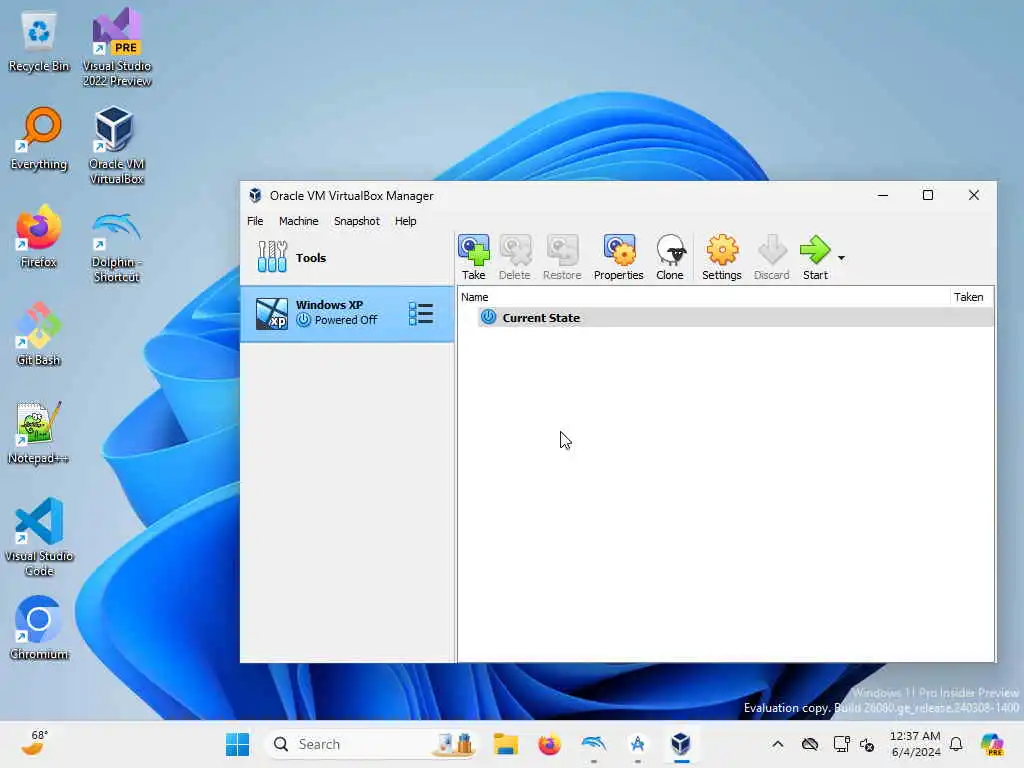Click the muted volume tray icon
Screen dimensions: 1024x768
click(867, 744)
